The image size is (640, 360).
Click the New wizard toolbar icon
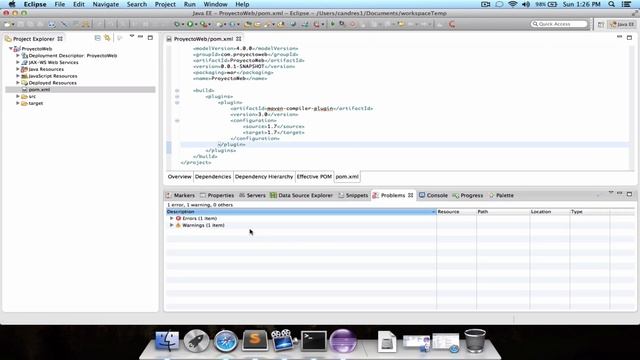click(7, 24)
